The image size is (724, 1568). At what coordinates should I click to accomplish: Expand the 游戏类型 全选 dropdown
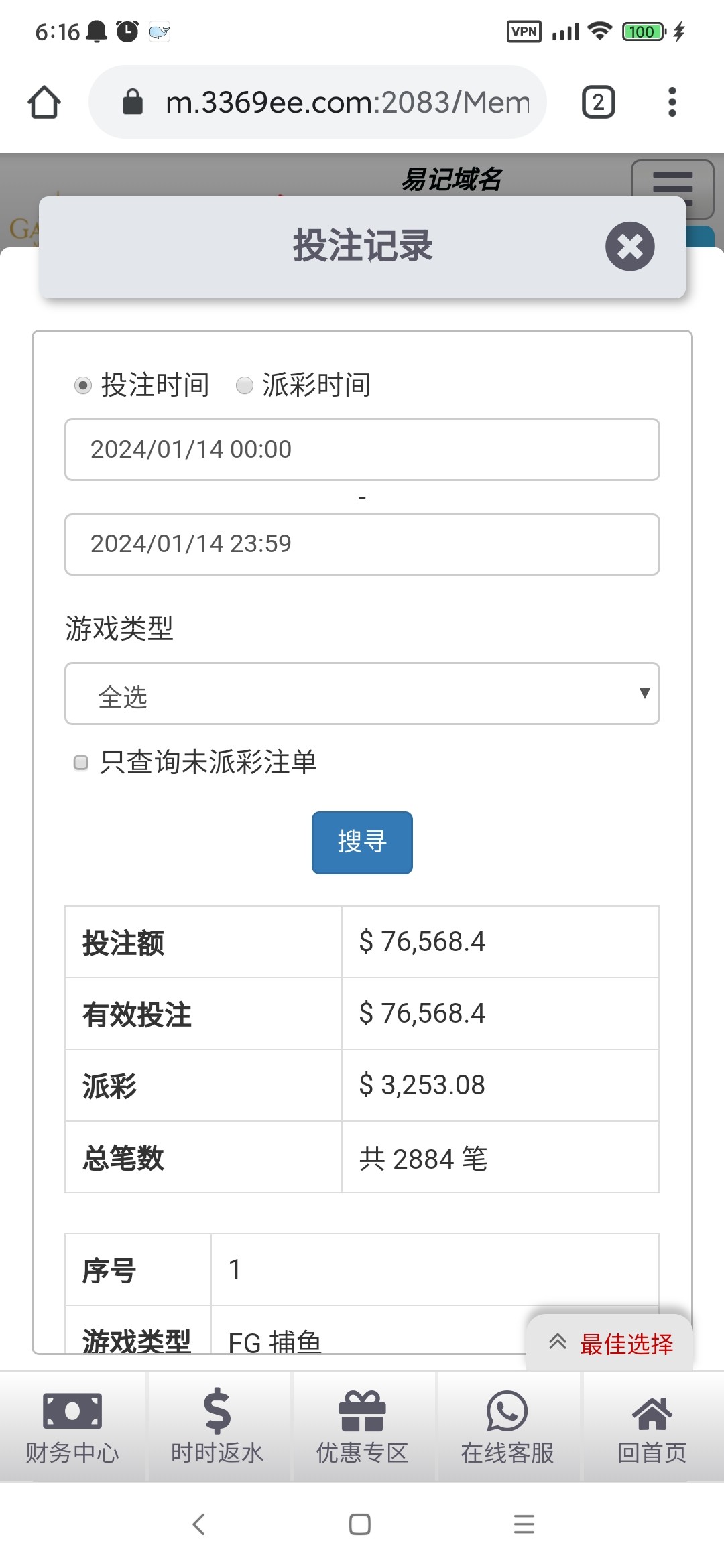(362, 694)
